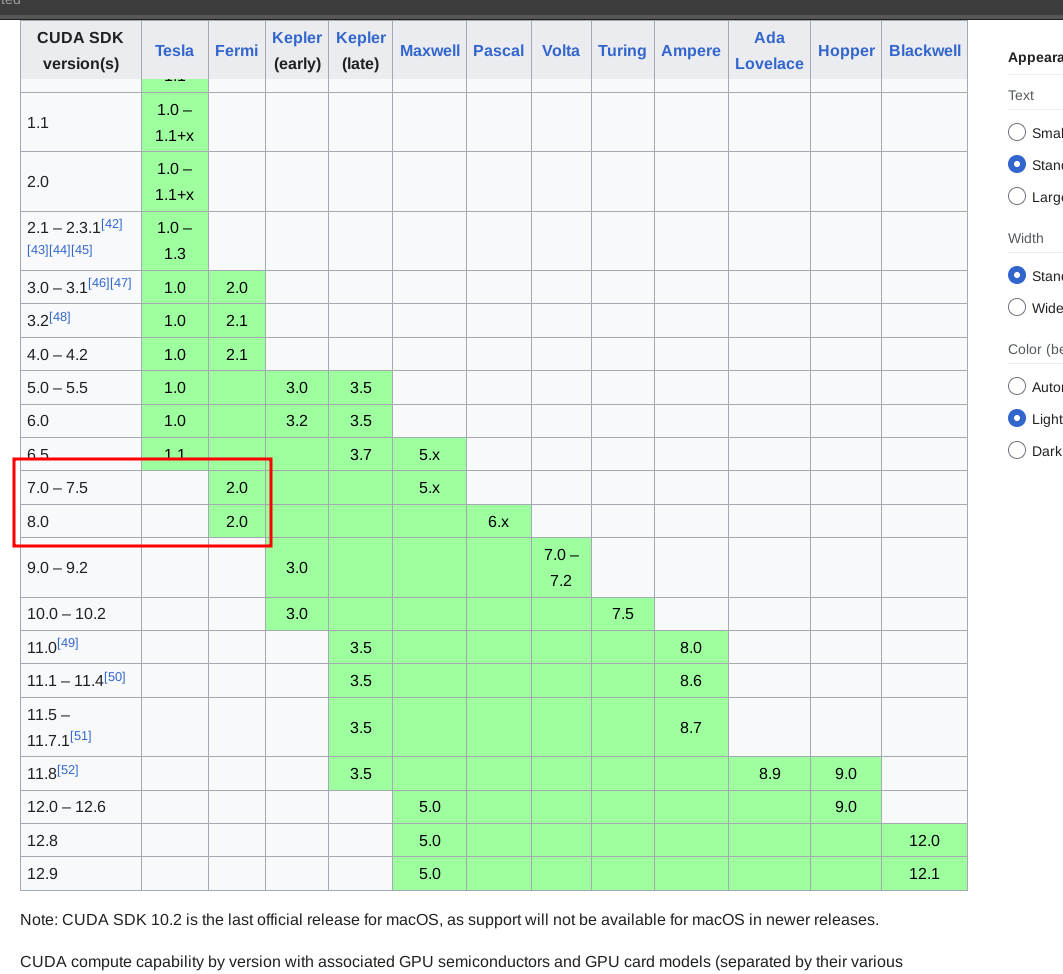Open citation [47] reference link

click(x=121, y=283)
